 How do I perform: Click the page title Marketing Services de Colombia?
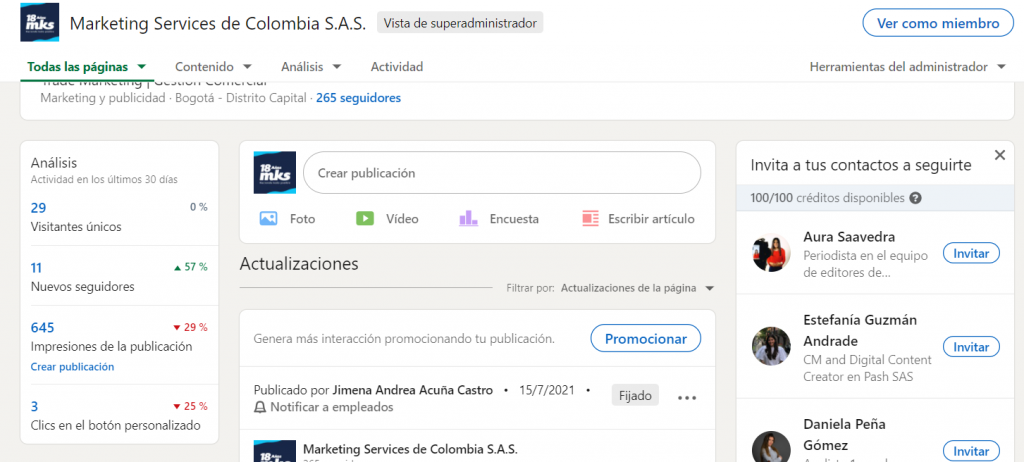(x=217, y=24)
